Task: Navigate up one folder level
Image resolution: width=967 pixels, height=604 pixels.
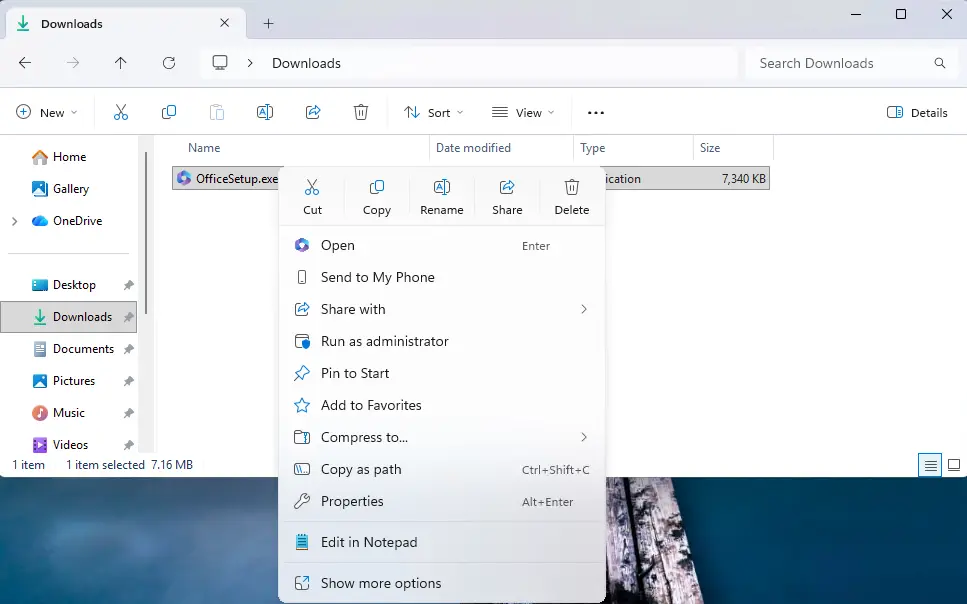Action: (120, 63)
